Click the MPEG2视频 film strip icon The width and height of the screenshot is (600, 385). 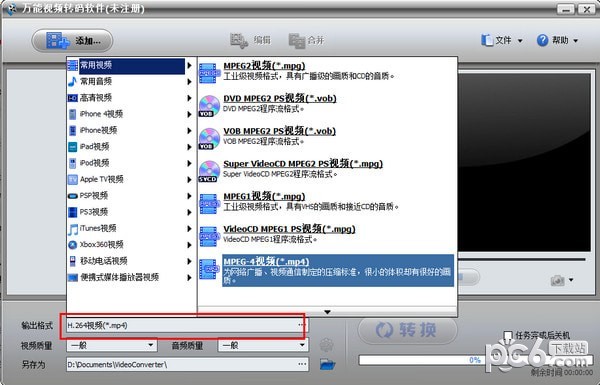(209, 73)
